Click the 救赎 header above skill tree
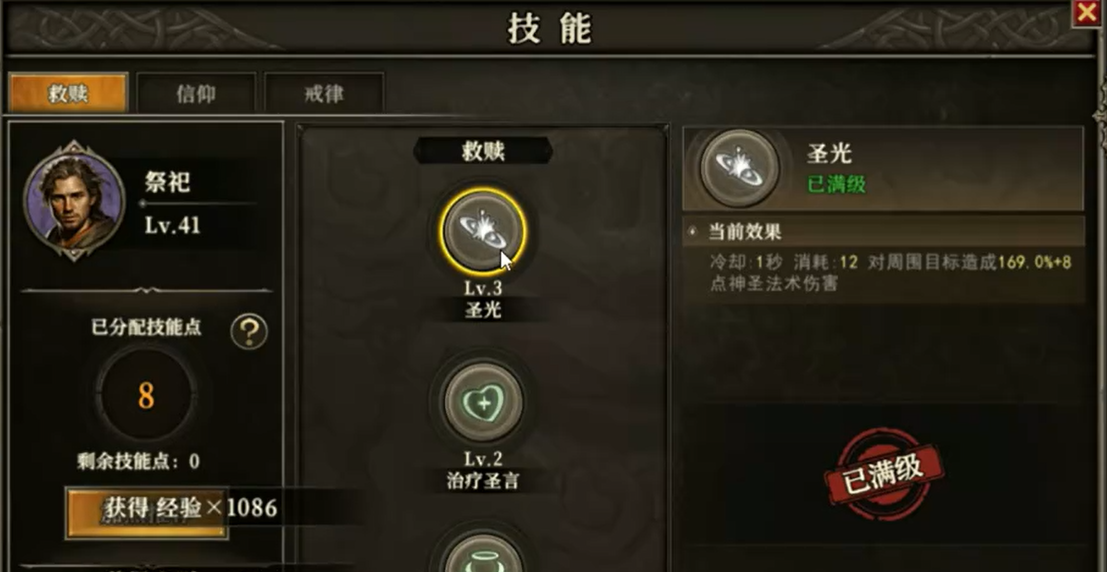The height and width of the screenshot is (572, 1107). coord(483,150)
